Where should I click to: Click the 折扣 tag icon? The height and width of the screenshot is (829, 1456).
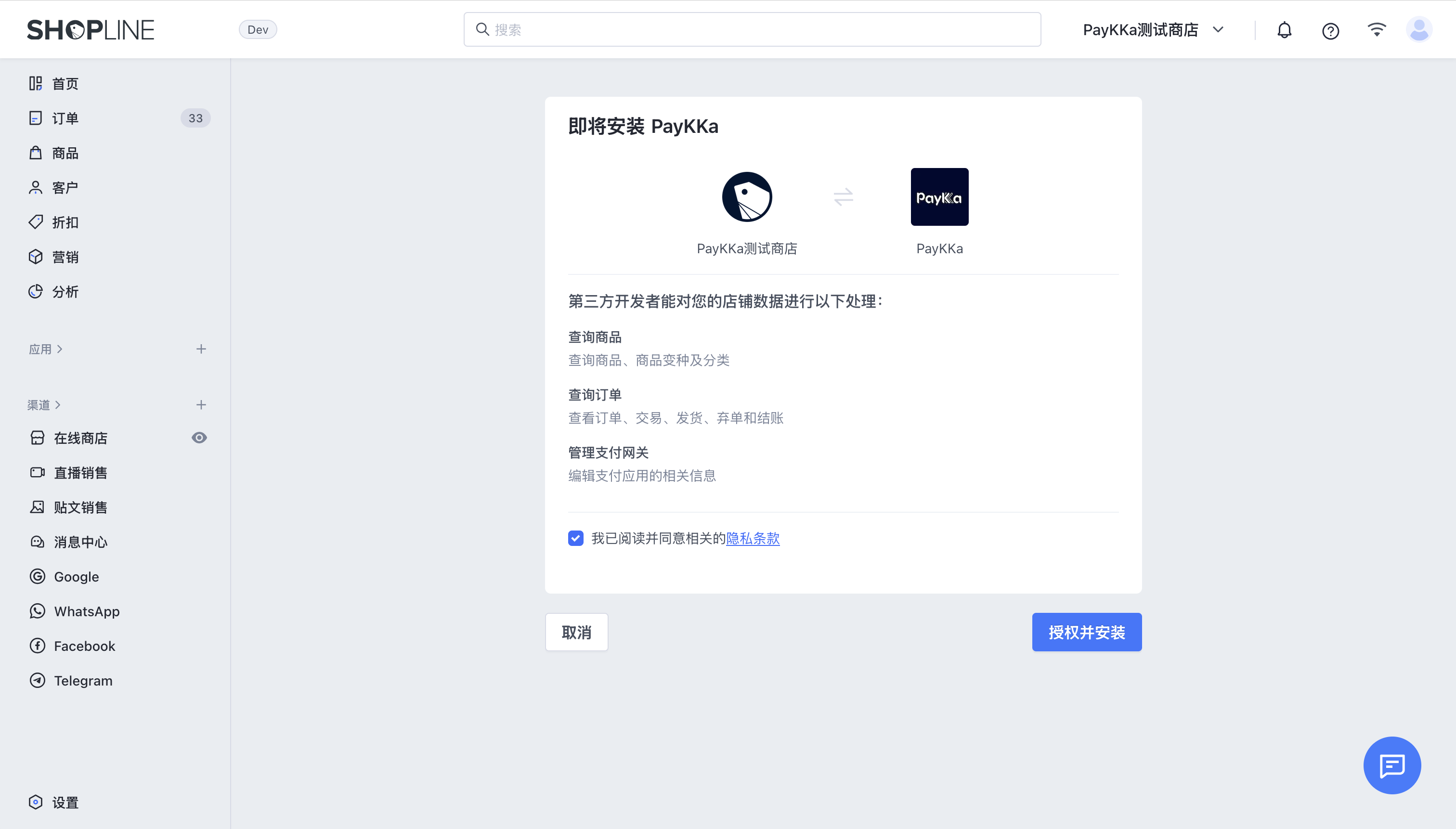click(36, 222)
